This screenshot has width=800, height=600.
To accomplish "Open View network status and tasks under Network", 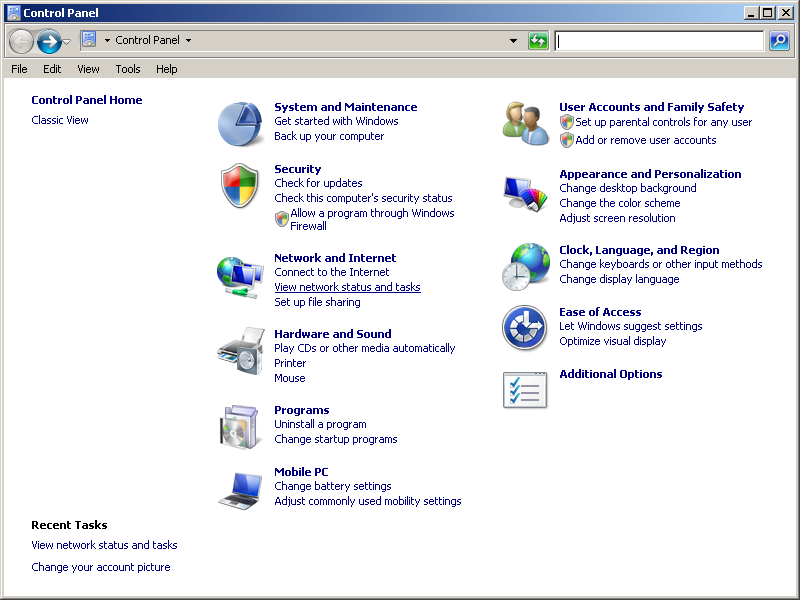I will click(347, 287).
